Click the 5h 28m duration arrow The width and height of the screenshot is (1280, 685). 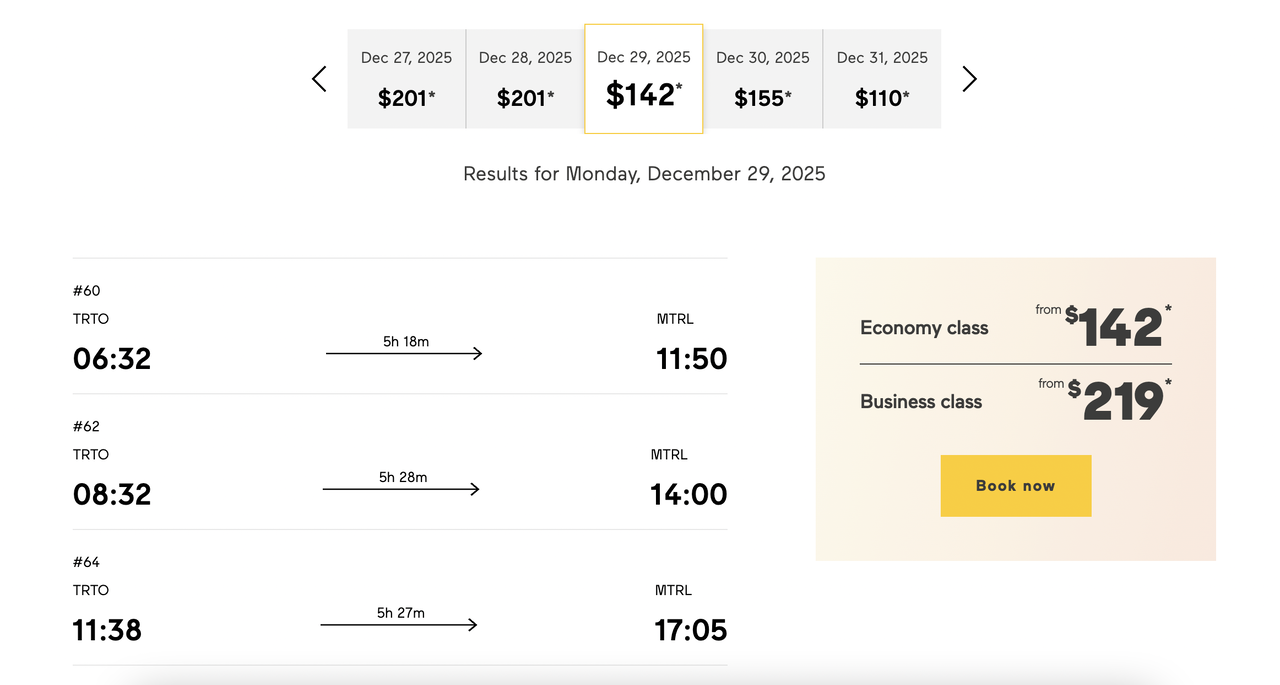[402, 489]
